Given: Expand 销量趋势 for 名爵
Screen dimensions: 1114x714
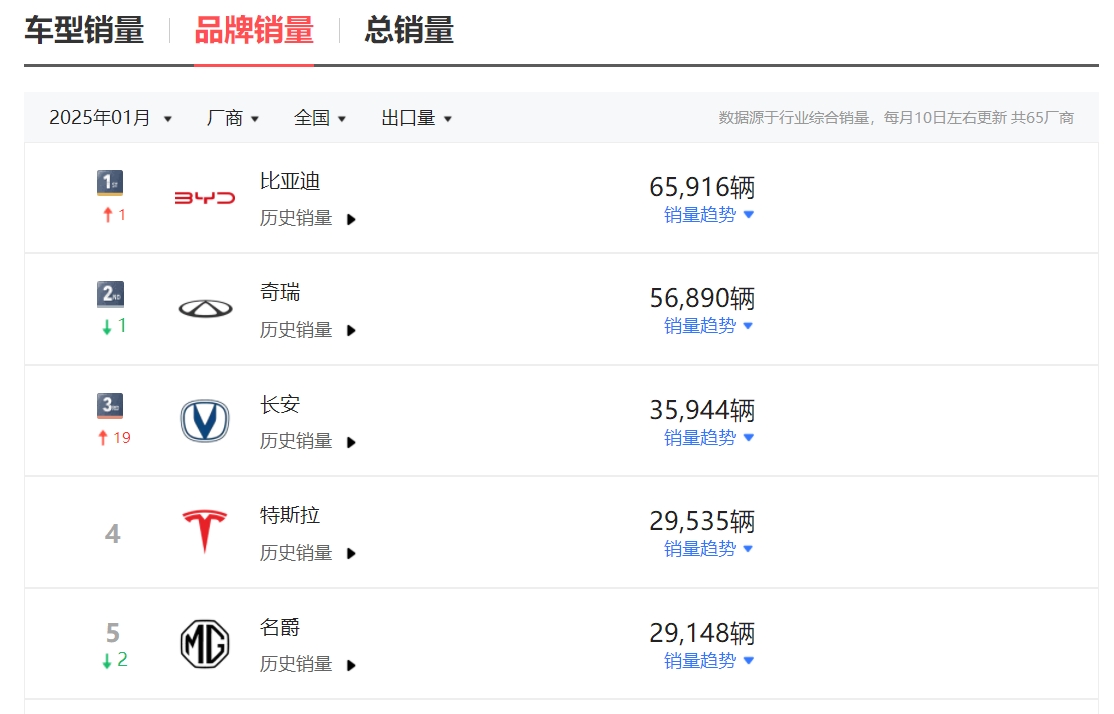Looking at the screenshot, I should pyautogui.click(x=708, y=661).
